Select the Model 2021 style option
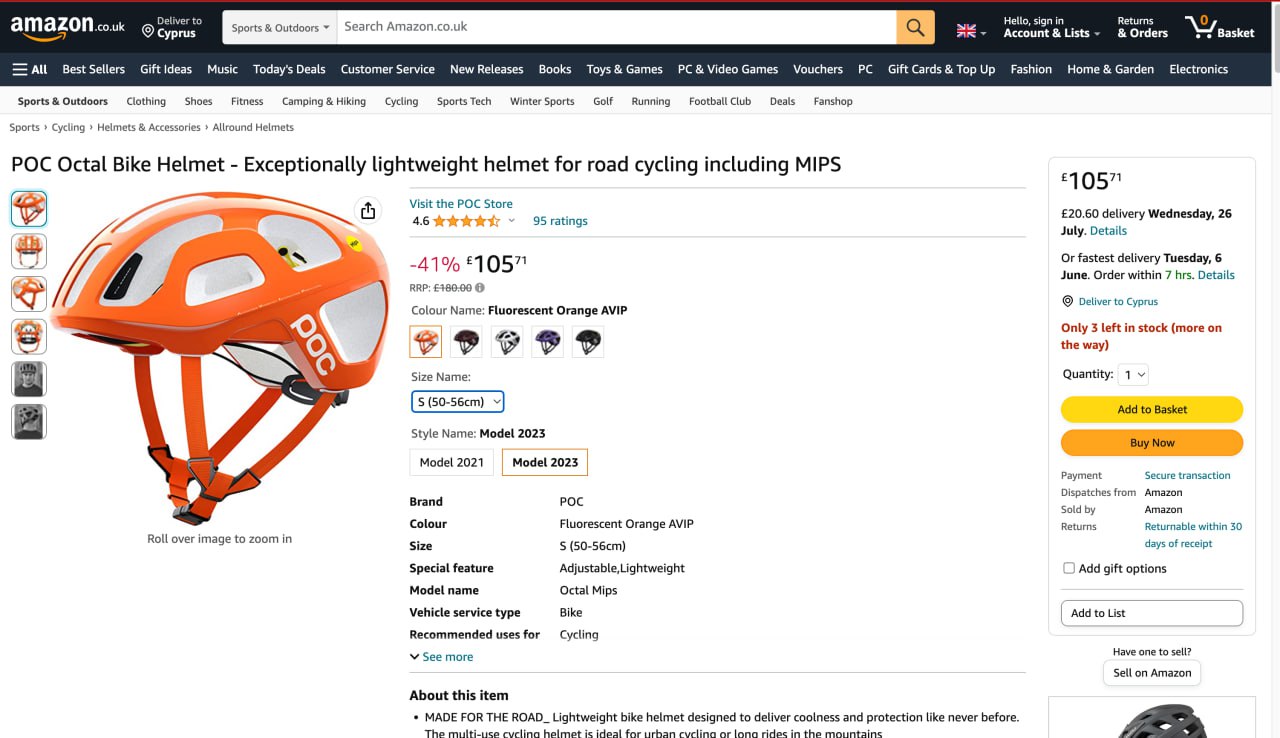The height and width of the screenshot is (738, 1280). point(451,462)
